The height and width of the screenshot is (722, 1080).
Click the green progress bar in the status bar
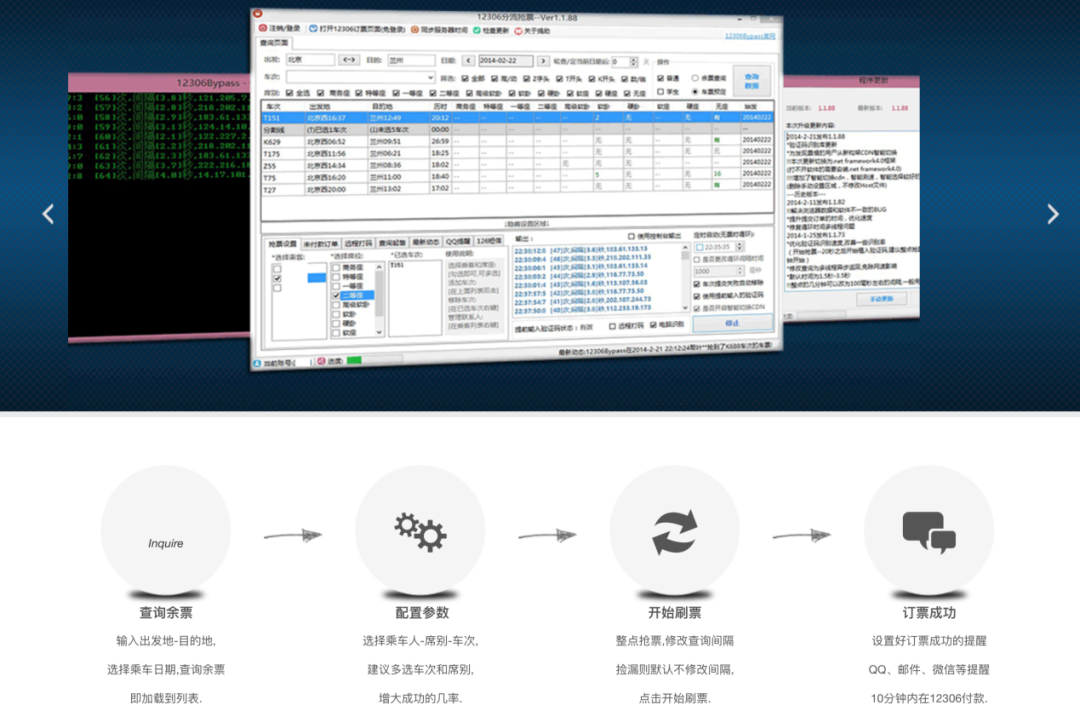point(354,361)
